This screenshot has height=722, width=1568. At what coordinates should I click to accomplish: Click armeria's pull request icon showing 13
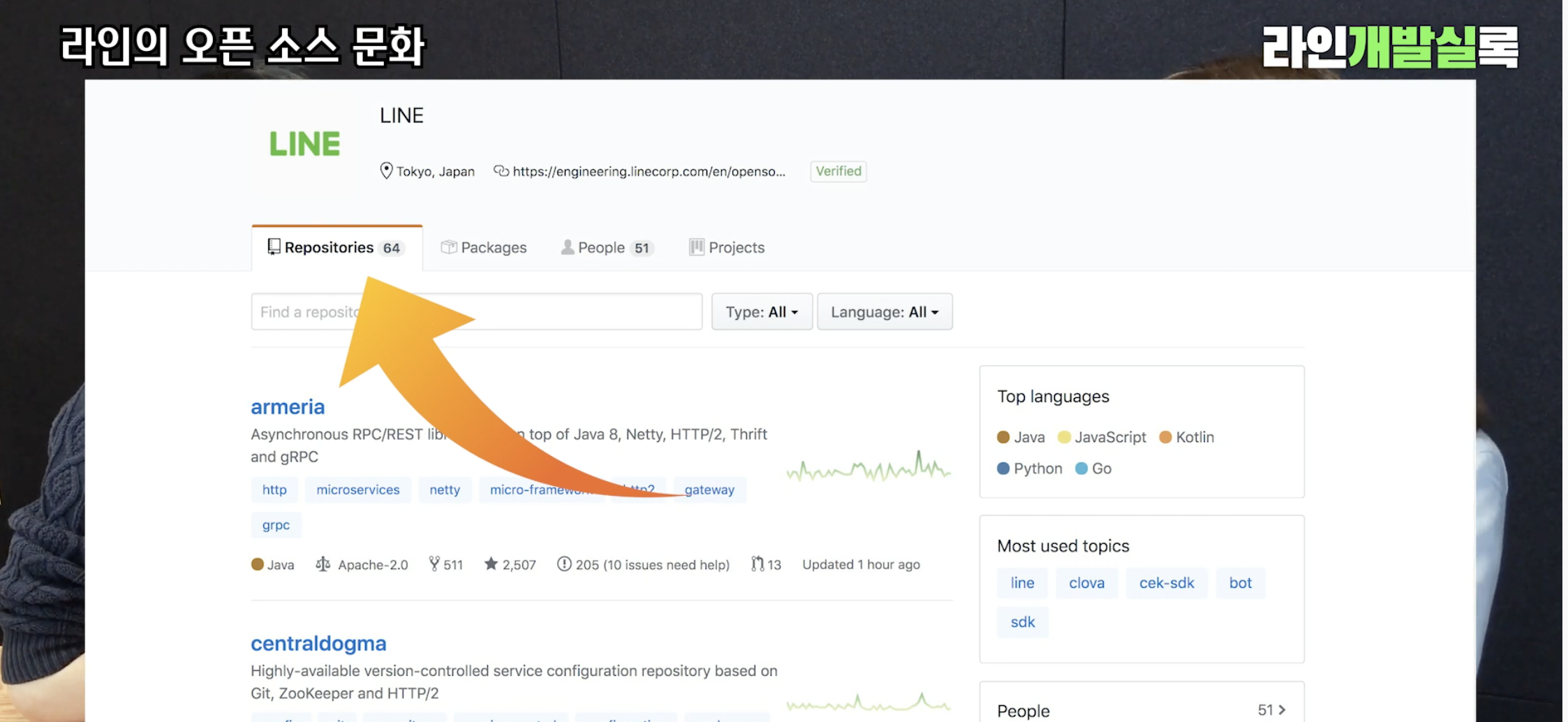point(757,563)
